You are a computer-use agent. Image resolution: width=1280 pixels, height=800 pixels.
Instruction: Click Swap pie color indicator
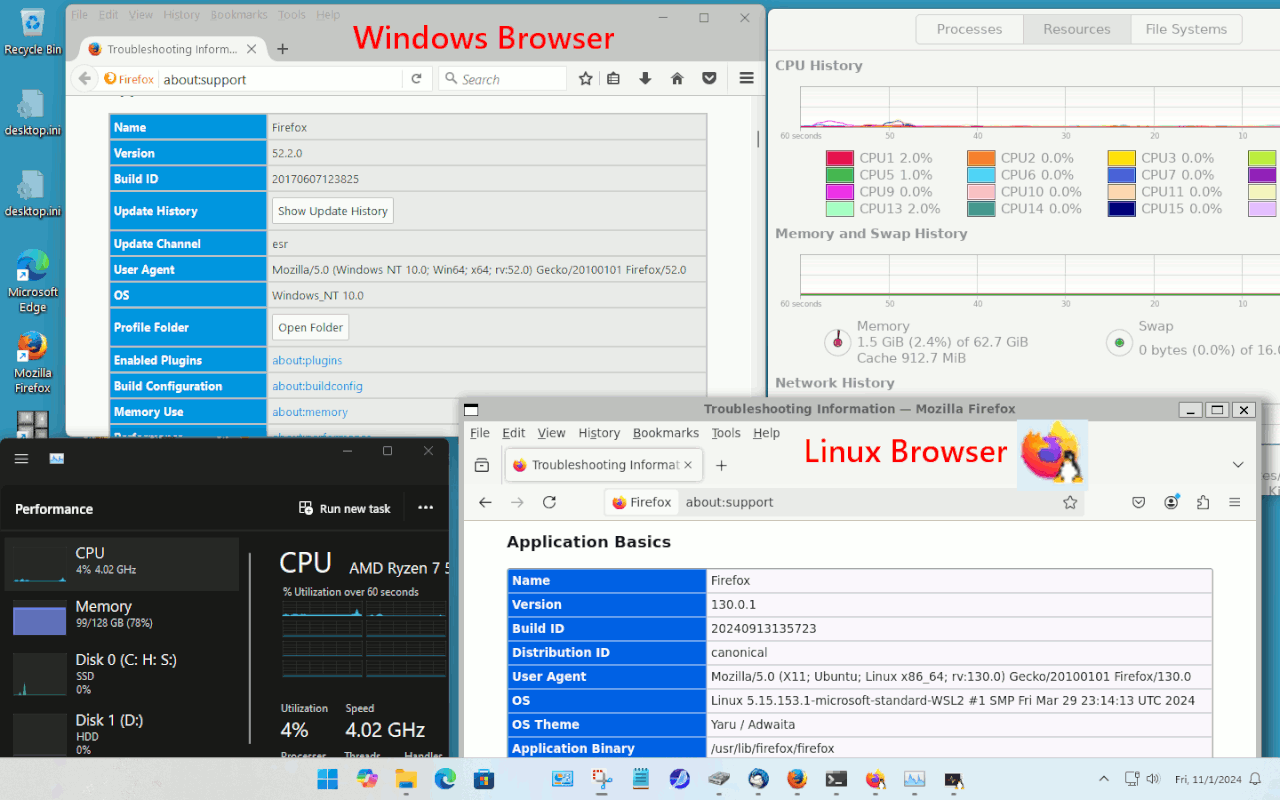pos(1119,343)
